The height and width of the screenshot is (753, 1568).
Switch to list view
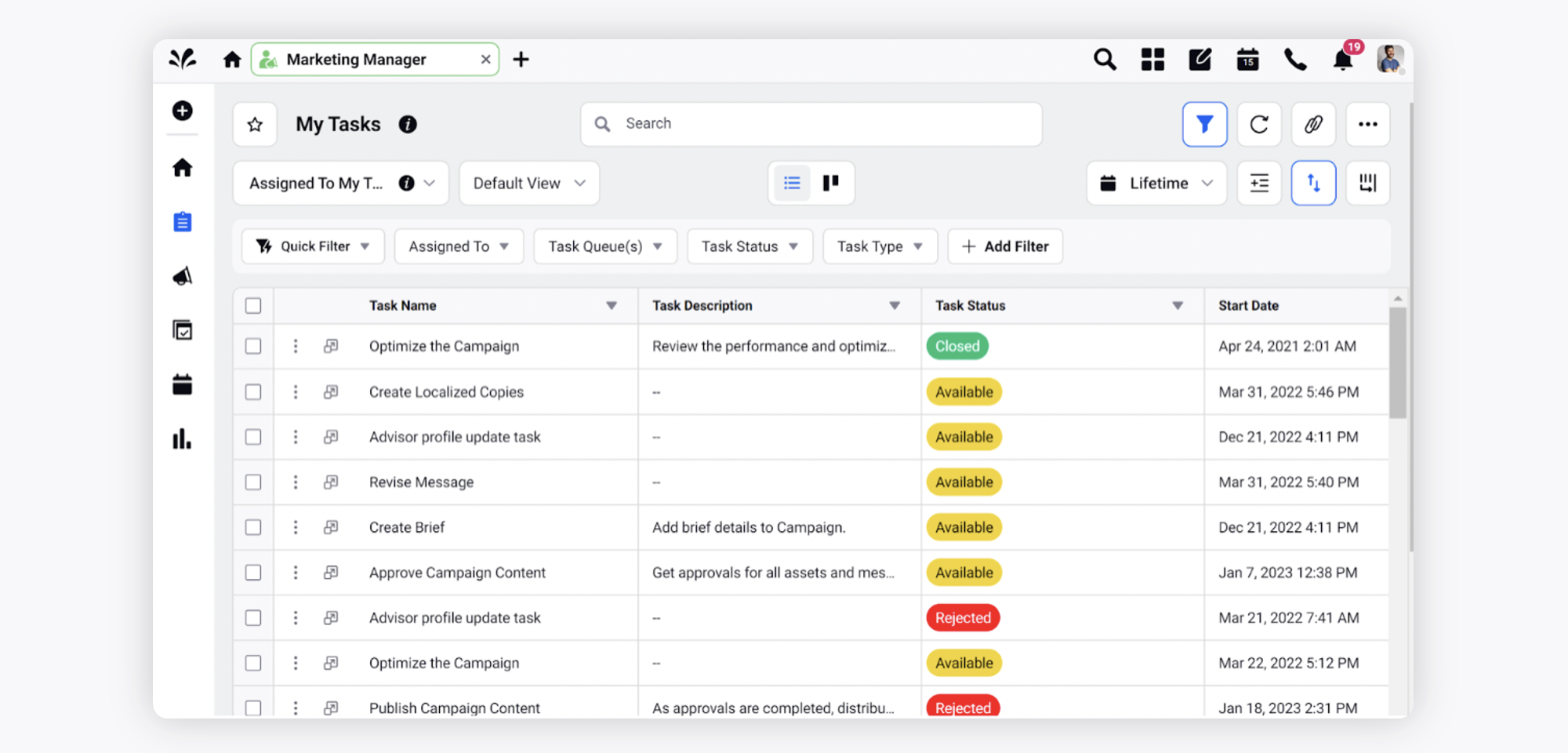(x=792, y=183)
